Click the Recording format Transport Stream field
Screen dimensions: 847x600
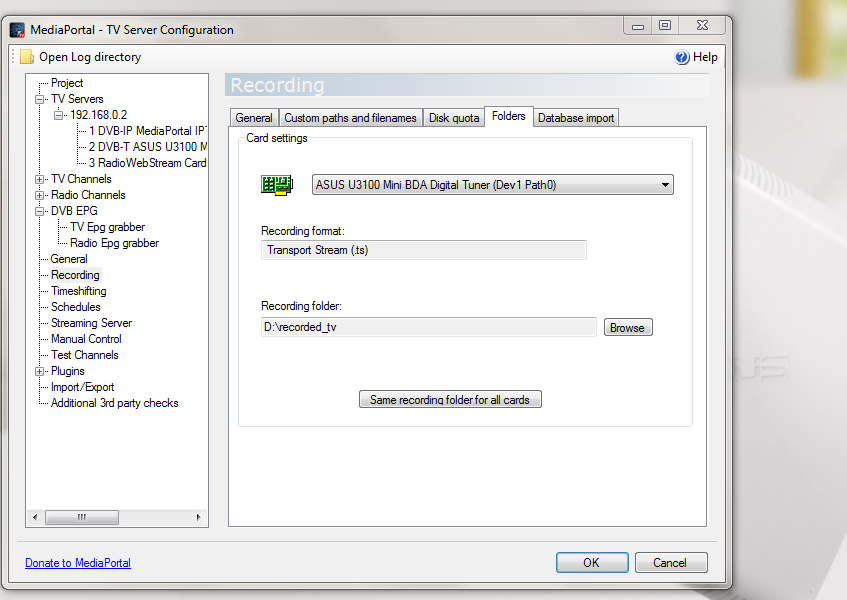(x=424, y=250)
